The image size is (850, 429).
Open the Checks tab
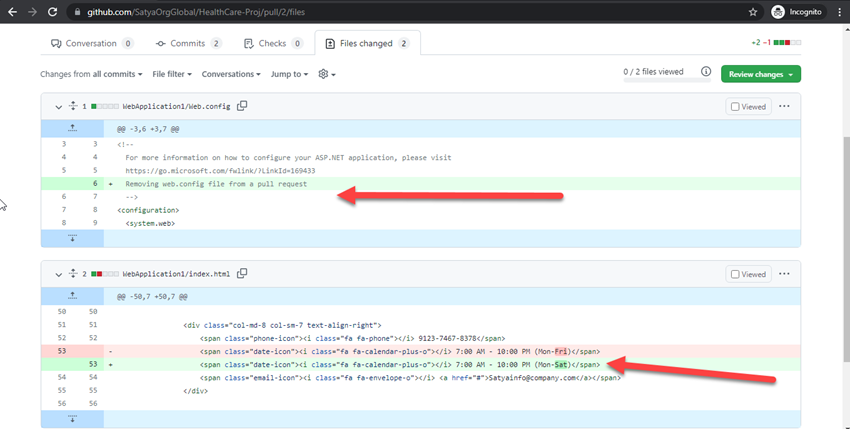coord(273,43)
